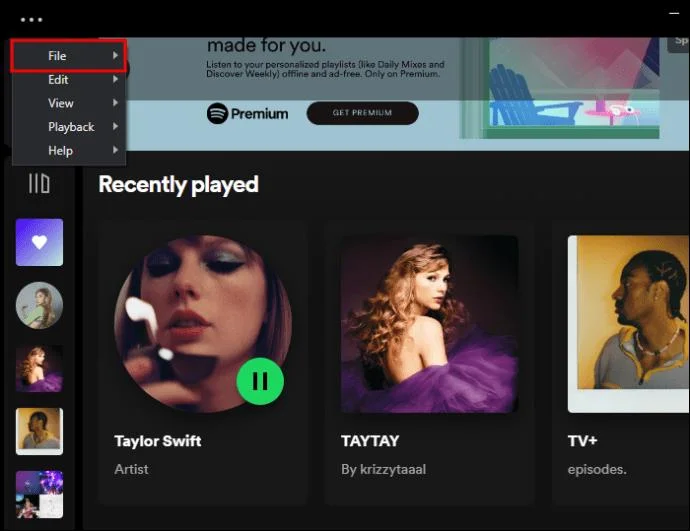The height and width of the screenshot is (531, 690).
Task: Open the View menu entry
Action: tap(69, 103)
